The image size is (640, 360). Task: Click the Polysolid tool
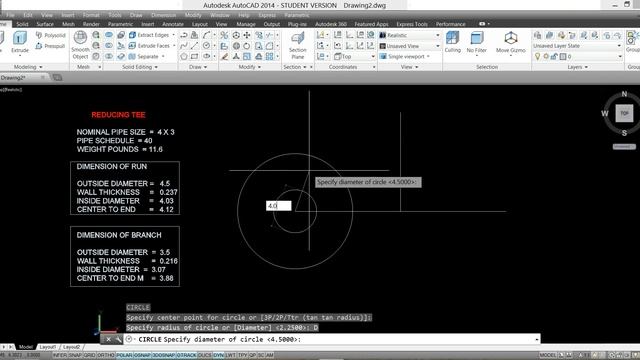[x=51, y=36]
